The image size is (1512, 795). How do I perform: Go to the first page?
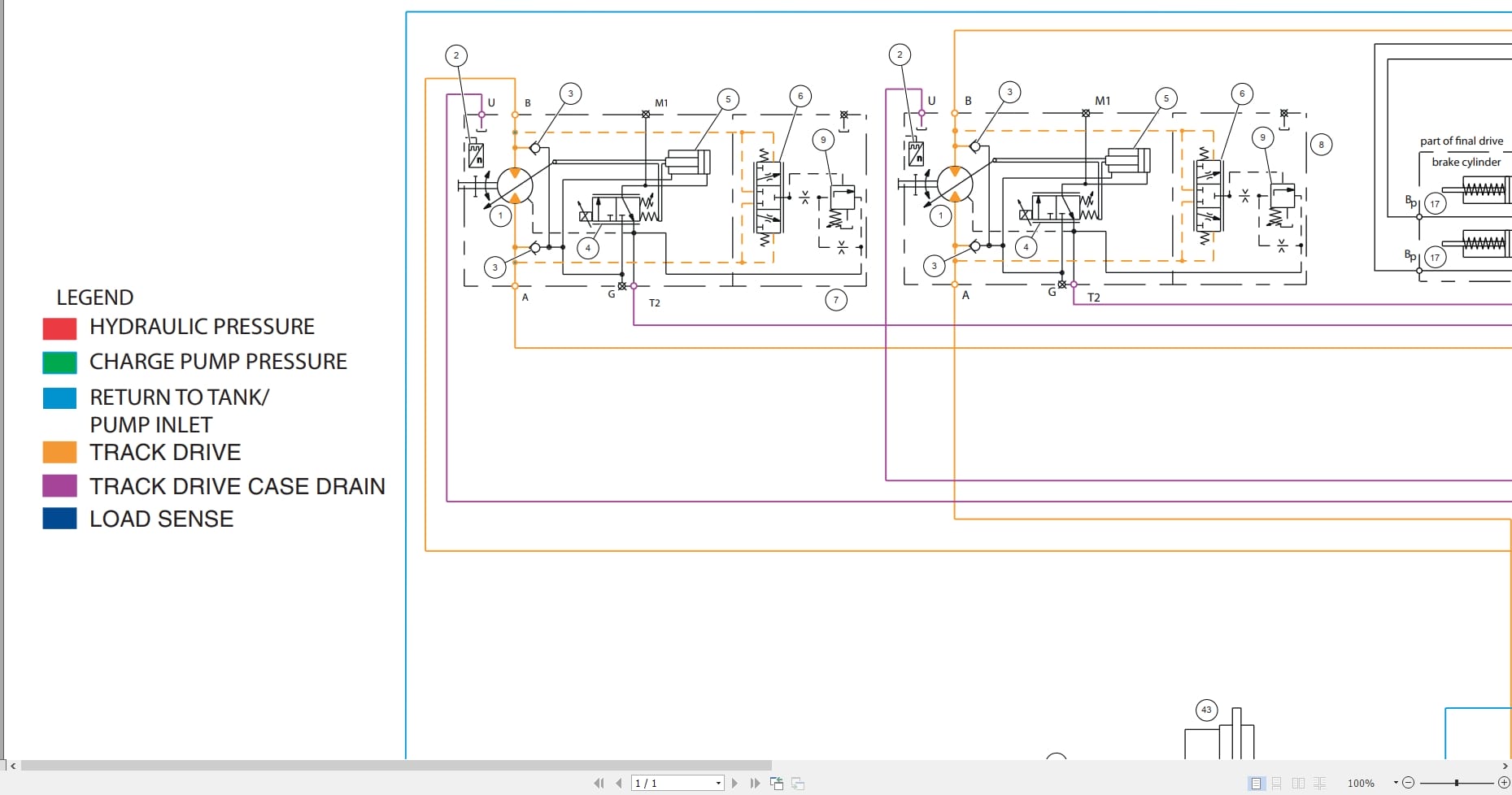tap(599, 783)
